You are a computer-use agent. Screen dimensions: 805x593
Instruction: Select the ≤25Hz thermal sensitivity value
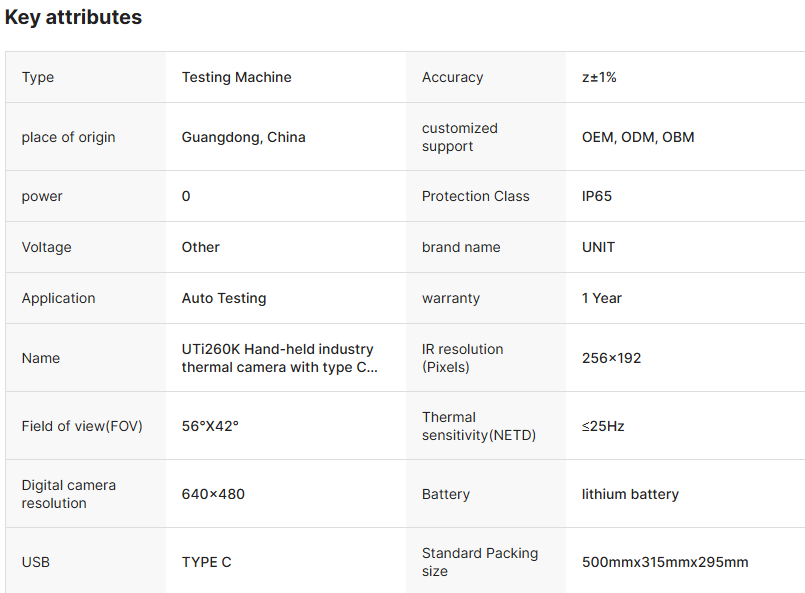click(x=603, y=426)
